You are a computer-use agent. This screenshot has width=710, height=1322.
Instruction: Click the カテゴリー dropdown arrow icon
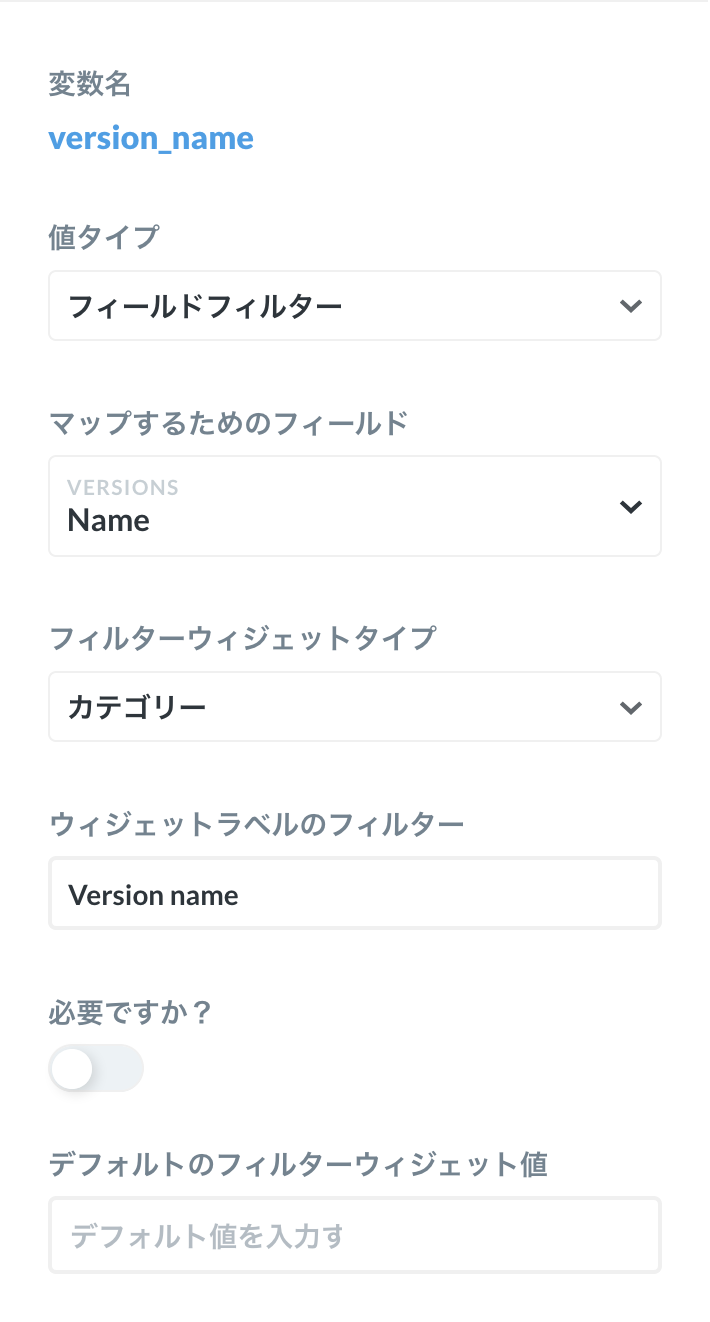coord(631,706)
